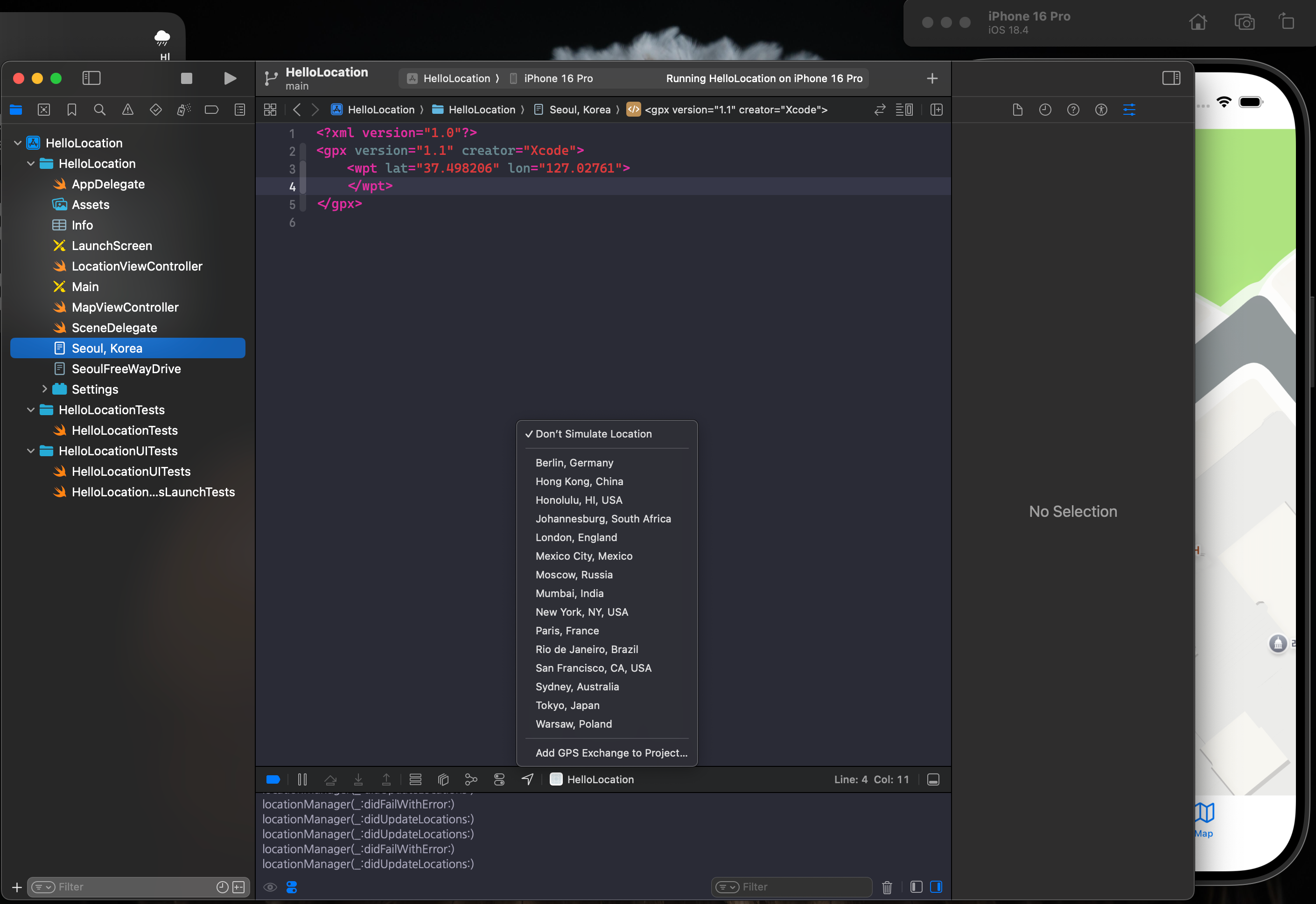Toggle the variables view pane
The height and width of the screenshot is (904, 1316).
(x=916, y=887)
